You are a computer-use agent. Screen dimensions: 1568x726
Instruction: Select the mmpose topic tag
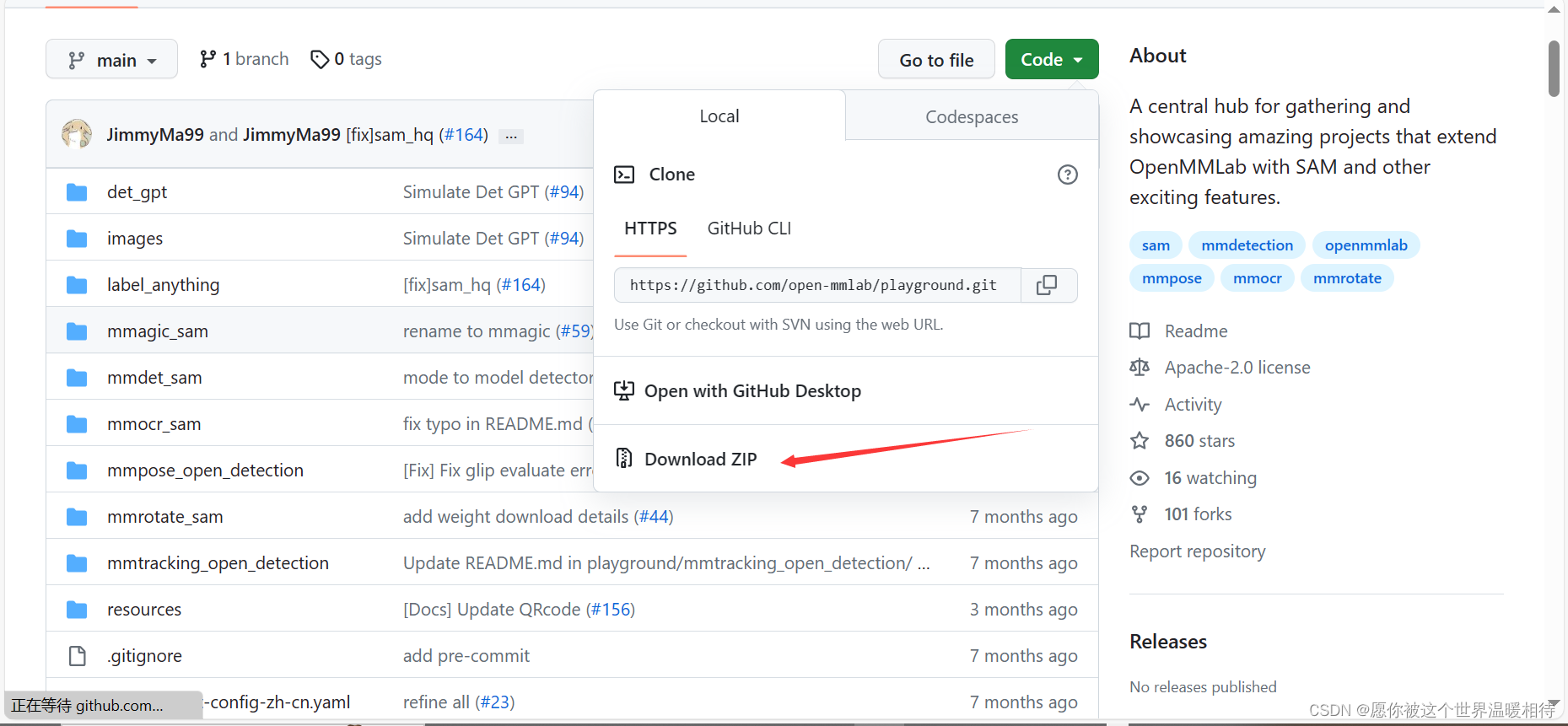(x=1172, y=278)
